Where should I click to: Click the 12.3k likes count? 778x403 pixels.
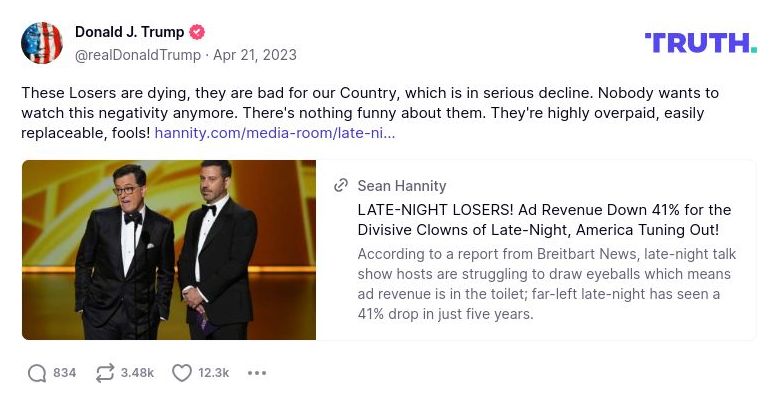[x=214, y=373]
